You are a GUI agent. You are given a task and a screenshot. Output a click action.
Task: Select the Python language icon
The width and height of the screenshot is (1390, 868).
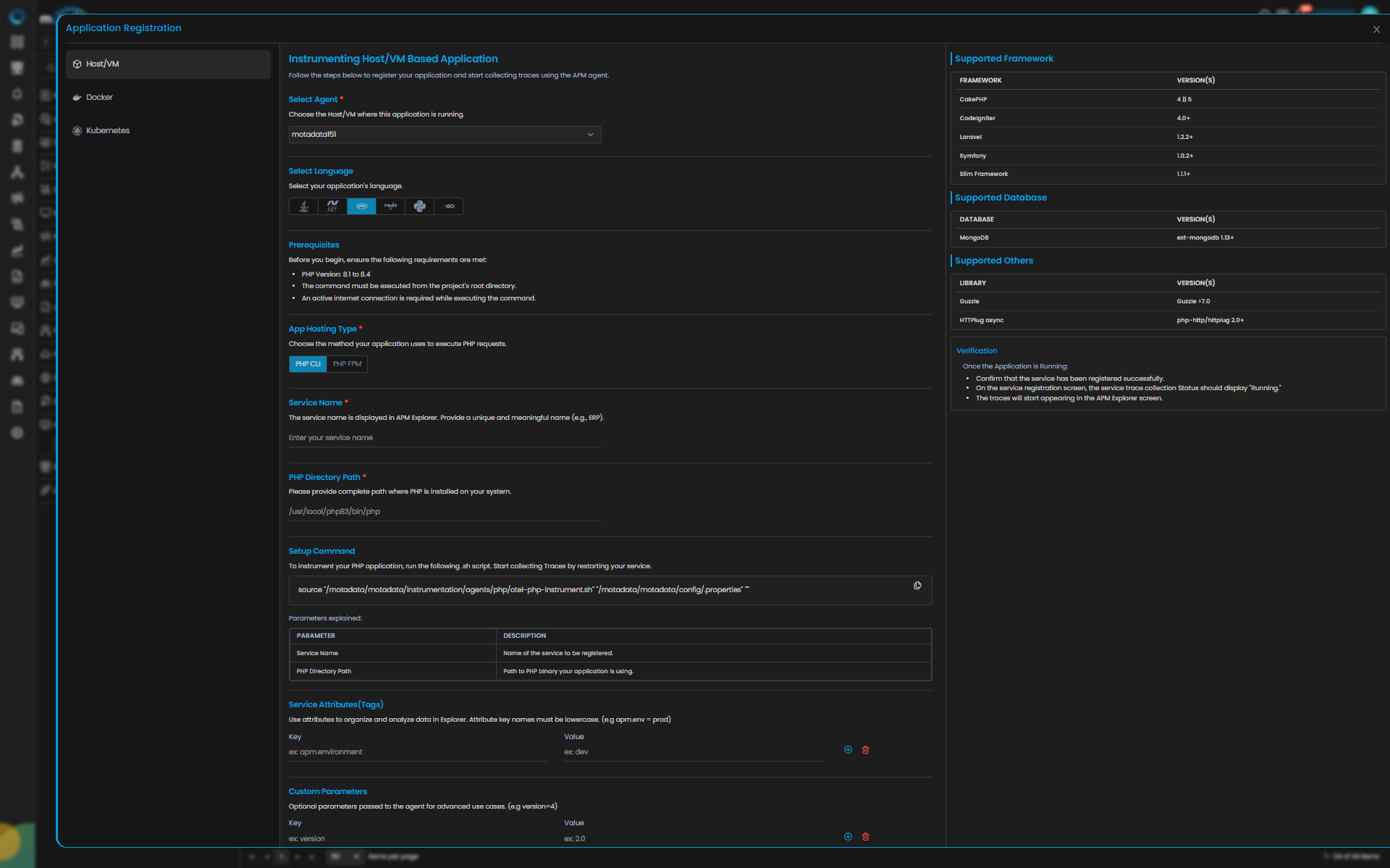[x=419, y=206]
